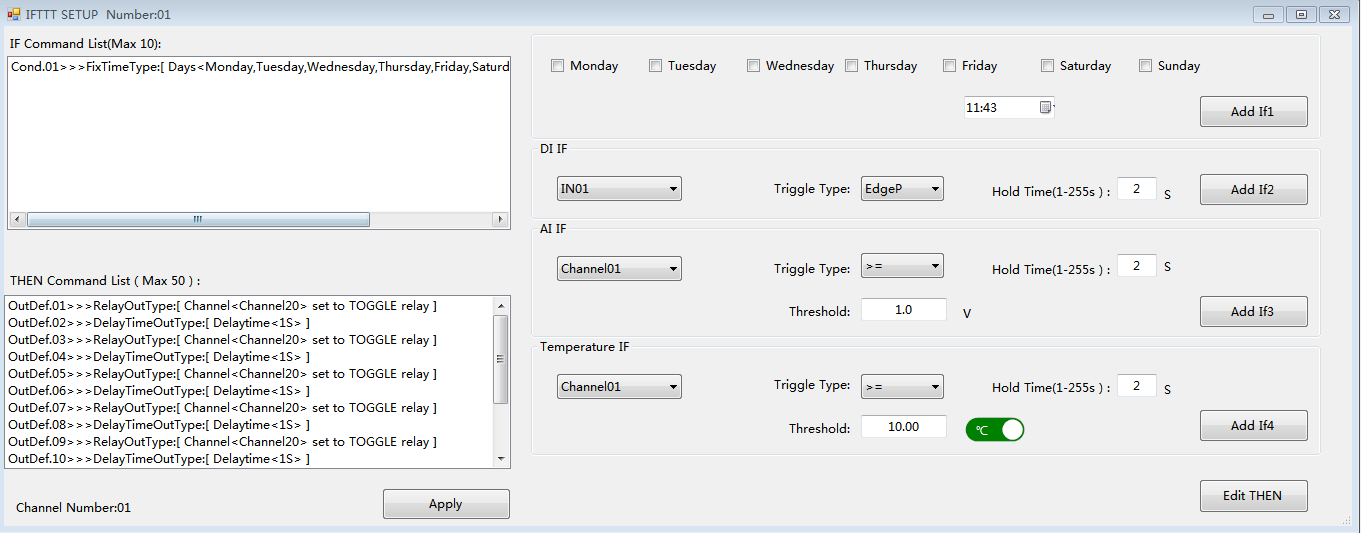Select the OutDef.03 RelayOutType list entry

point(222,340)
